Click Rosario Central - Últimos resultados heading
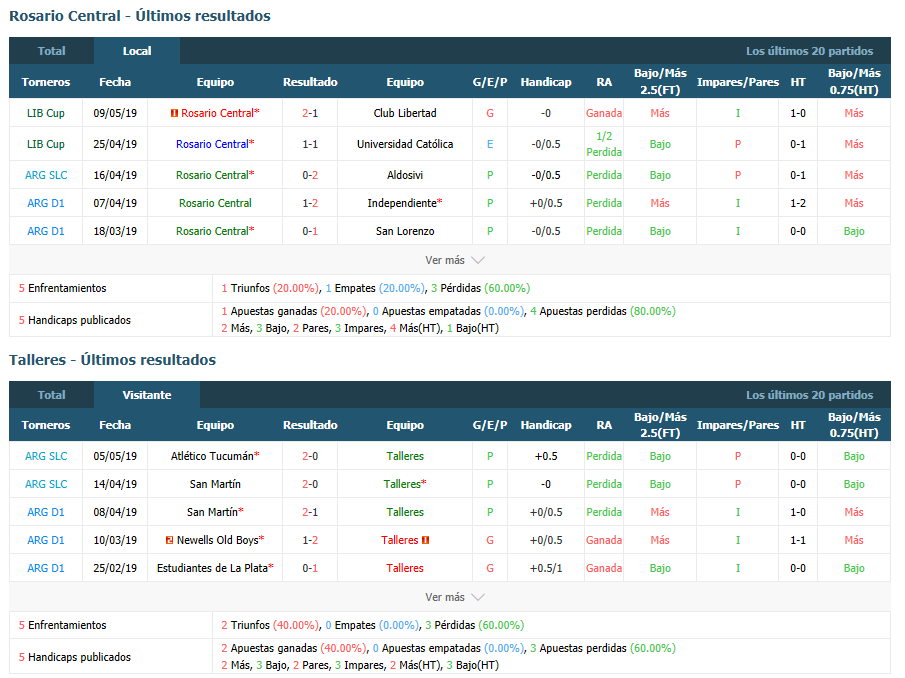 140,16
